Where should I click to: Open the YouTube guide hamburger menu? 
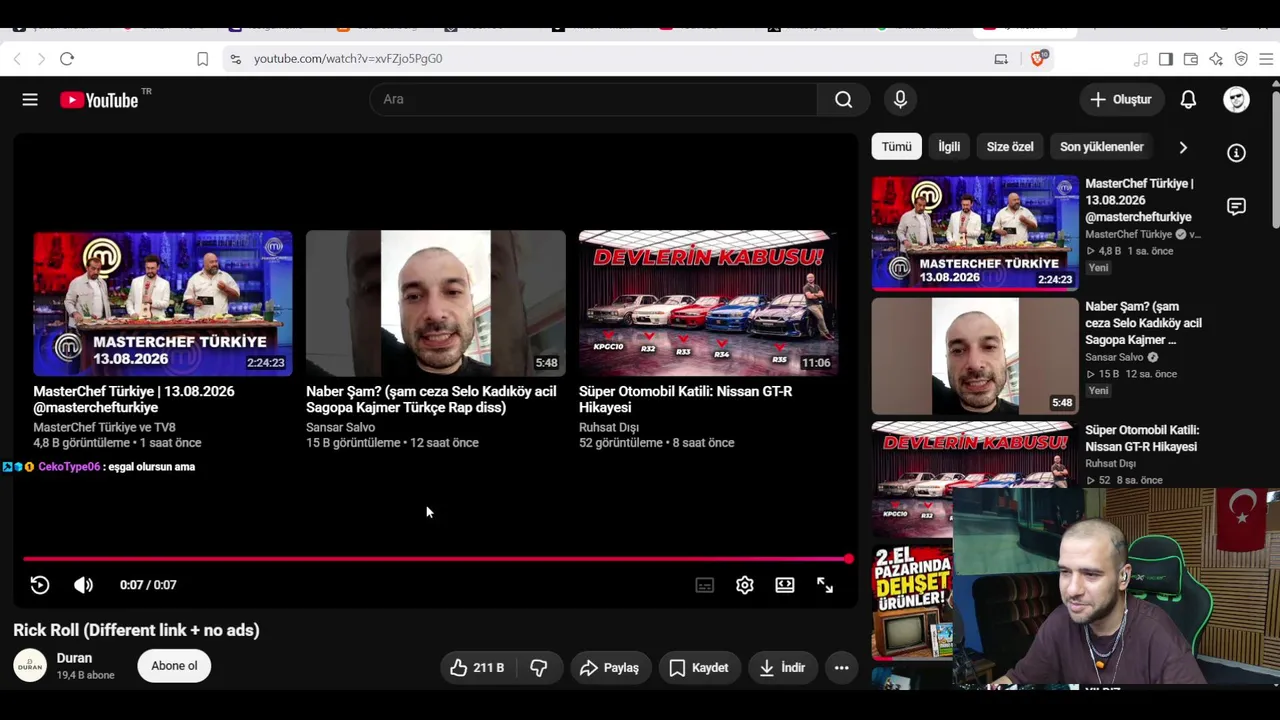coord(30,99)
